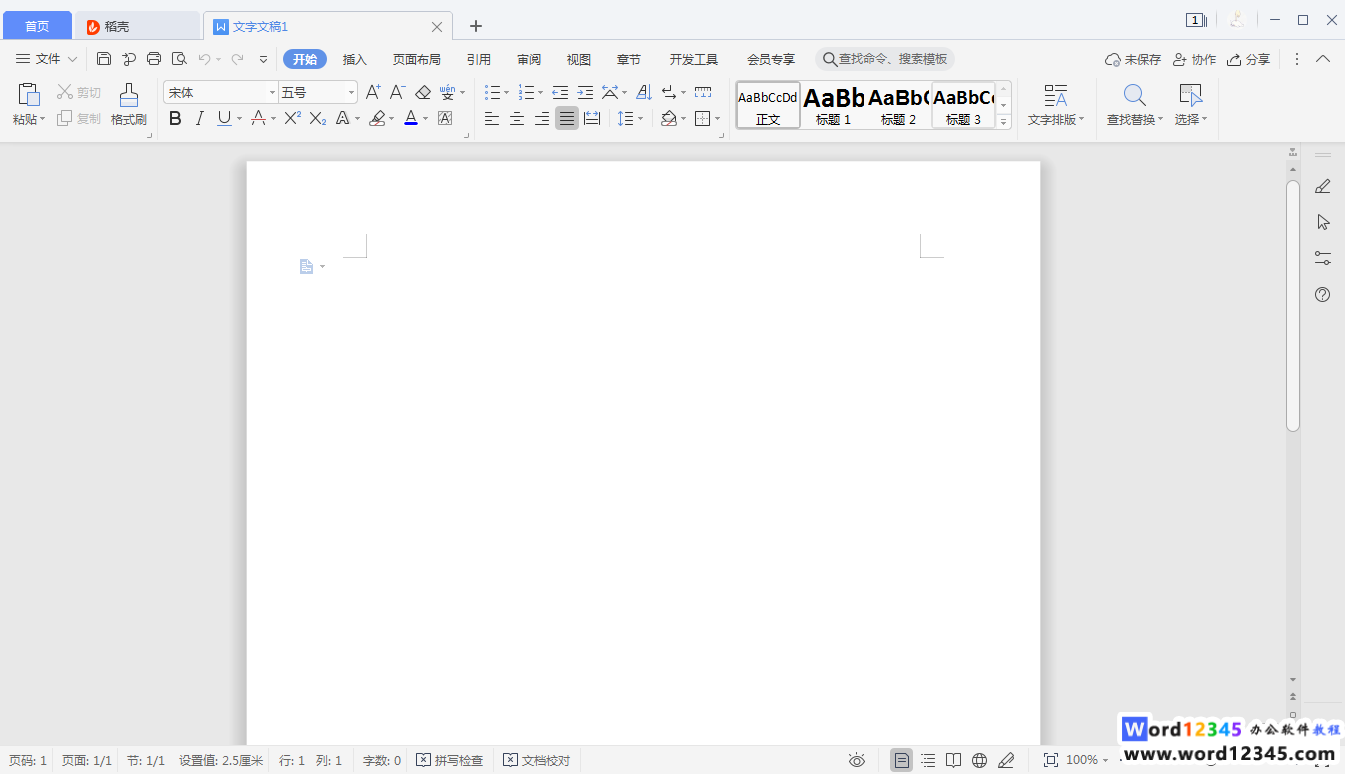Toggle justified alignment
Image resolution: width=1345 pixels, height=774 pixels.
(567, 119)
